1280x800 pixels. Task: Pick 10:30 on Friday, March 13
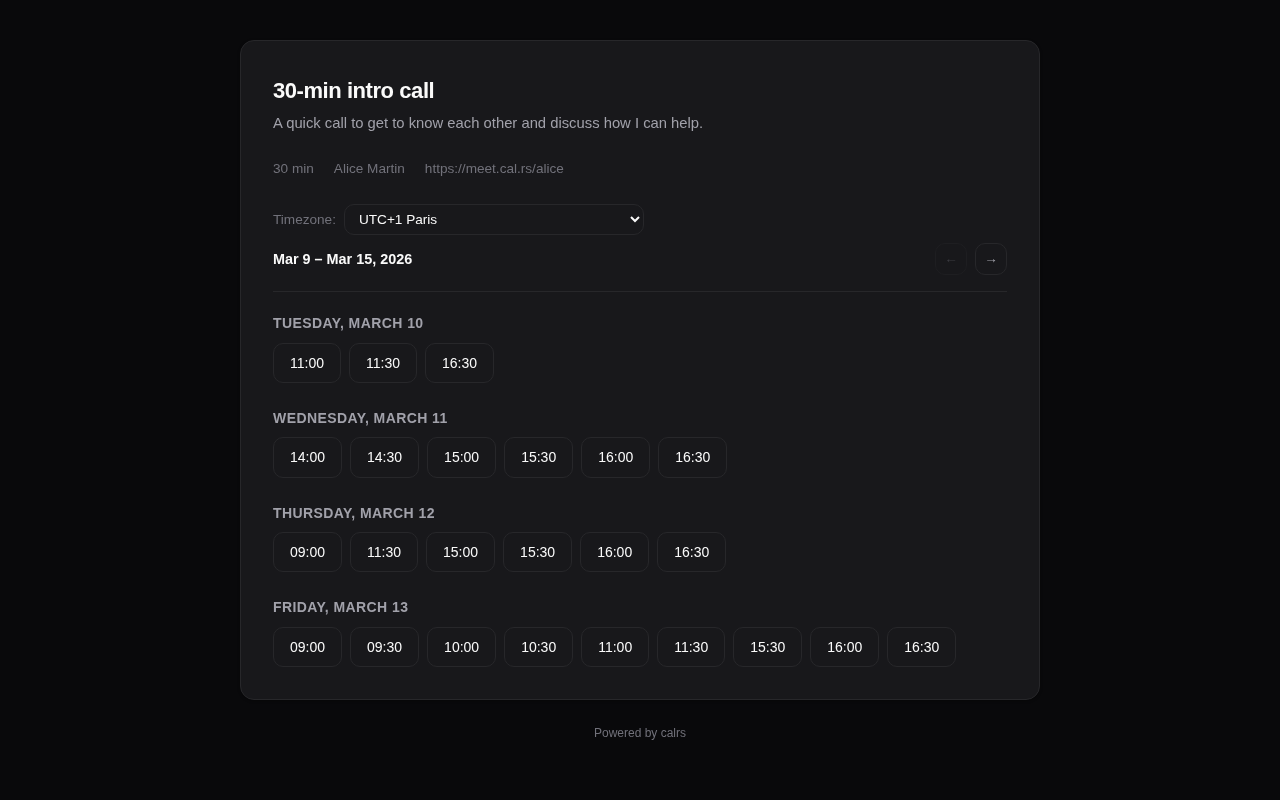tap(538, 647)
